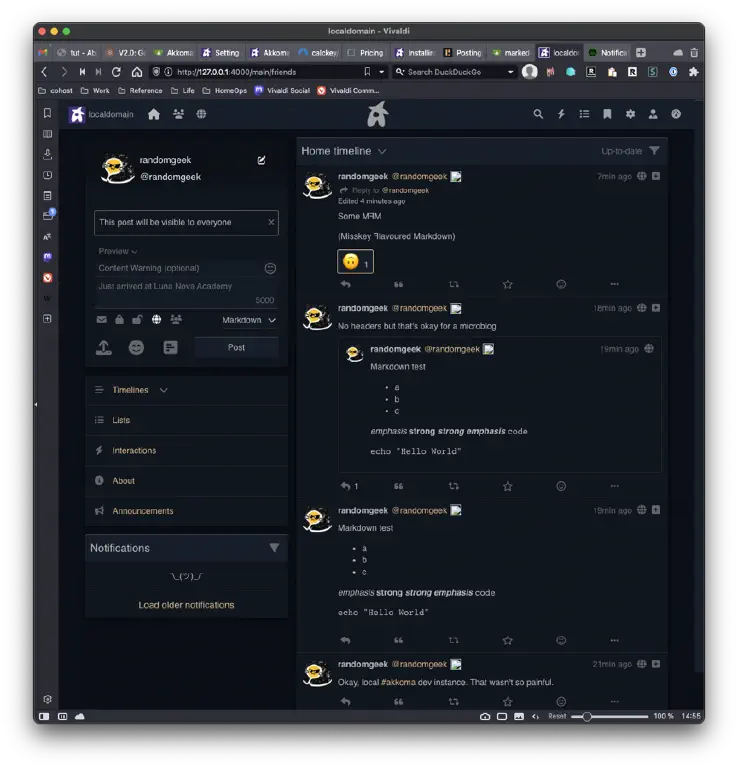This screenshot has width=738, height=768.
Task: Open the public timeline people icon
Action: click(x=178, y=114)
